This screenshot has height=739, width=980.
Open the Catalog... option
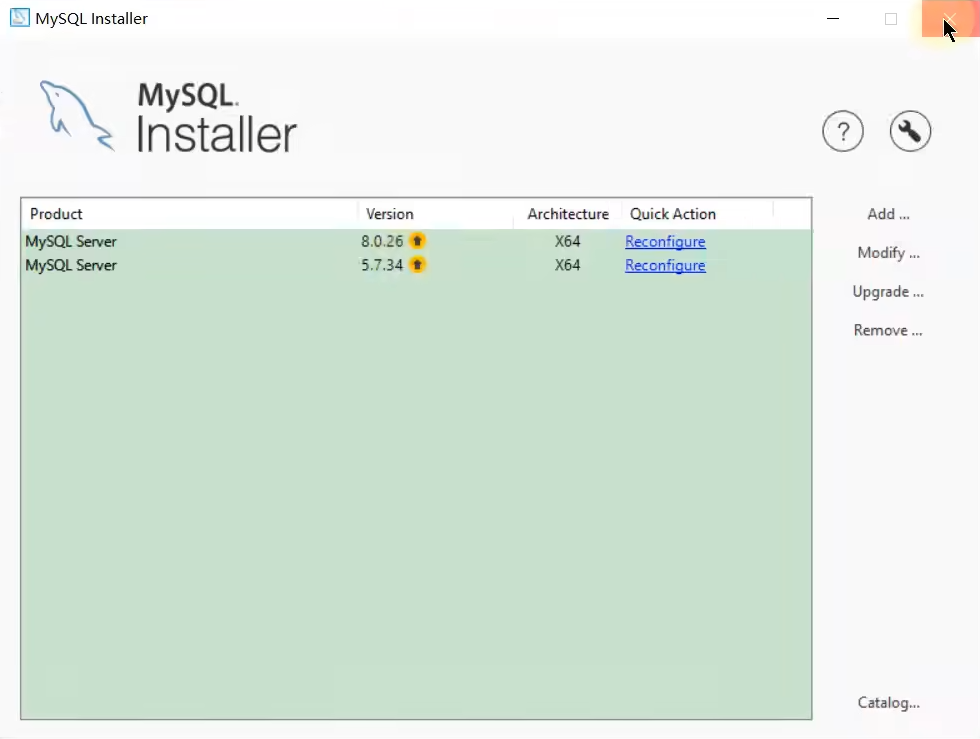tap(888, 703)
